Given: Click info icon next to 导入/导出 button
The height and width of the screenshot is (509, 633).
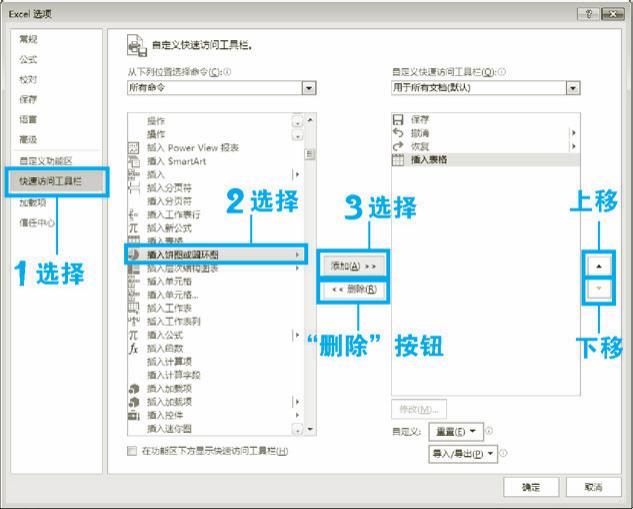Looking at the screenshot, I should point(503,453).
